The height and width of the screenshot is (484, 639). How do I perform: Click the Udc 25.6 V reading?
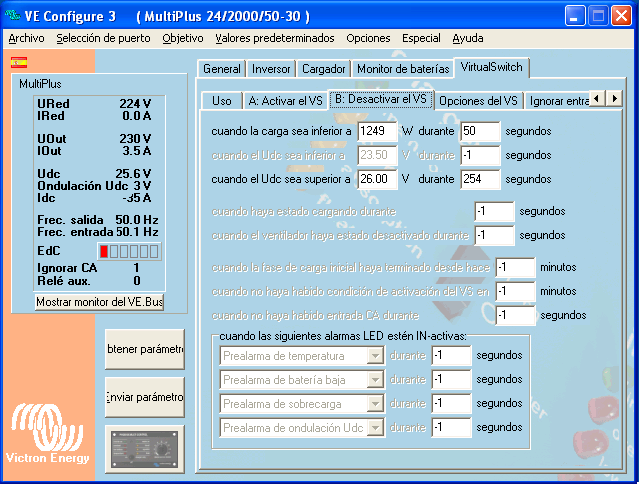pos(94,174)
